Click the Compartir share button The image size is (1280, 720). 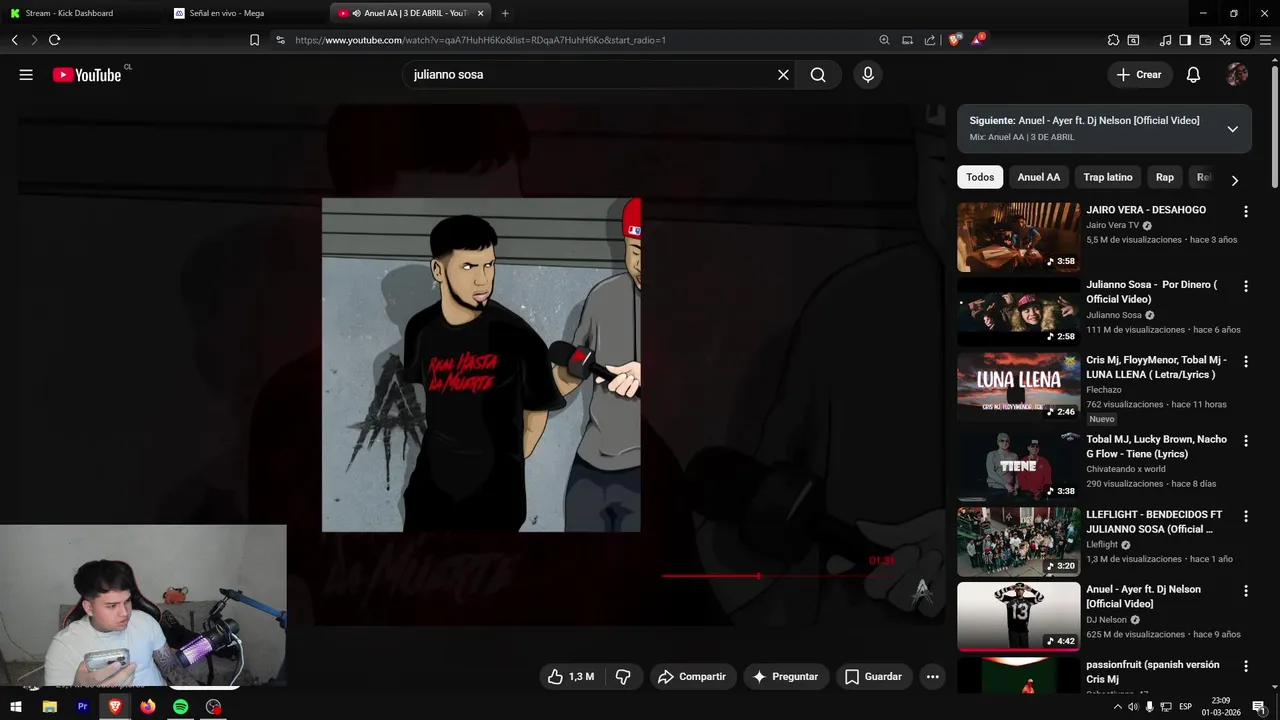click(x=692, y=677)
